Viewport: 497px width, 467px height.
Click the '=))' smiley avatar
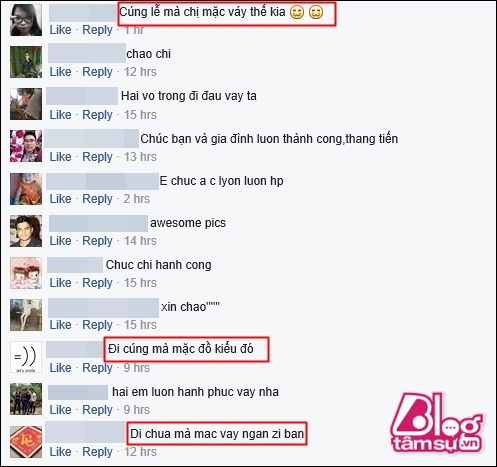pyautogui.click(x=26, y=357)
